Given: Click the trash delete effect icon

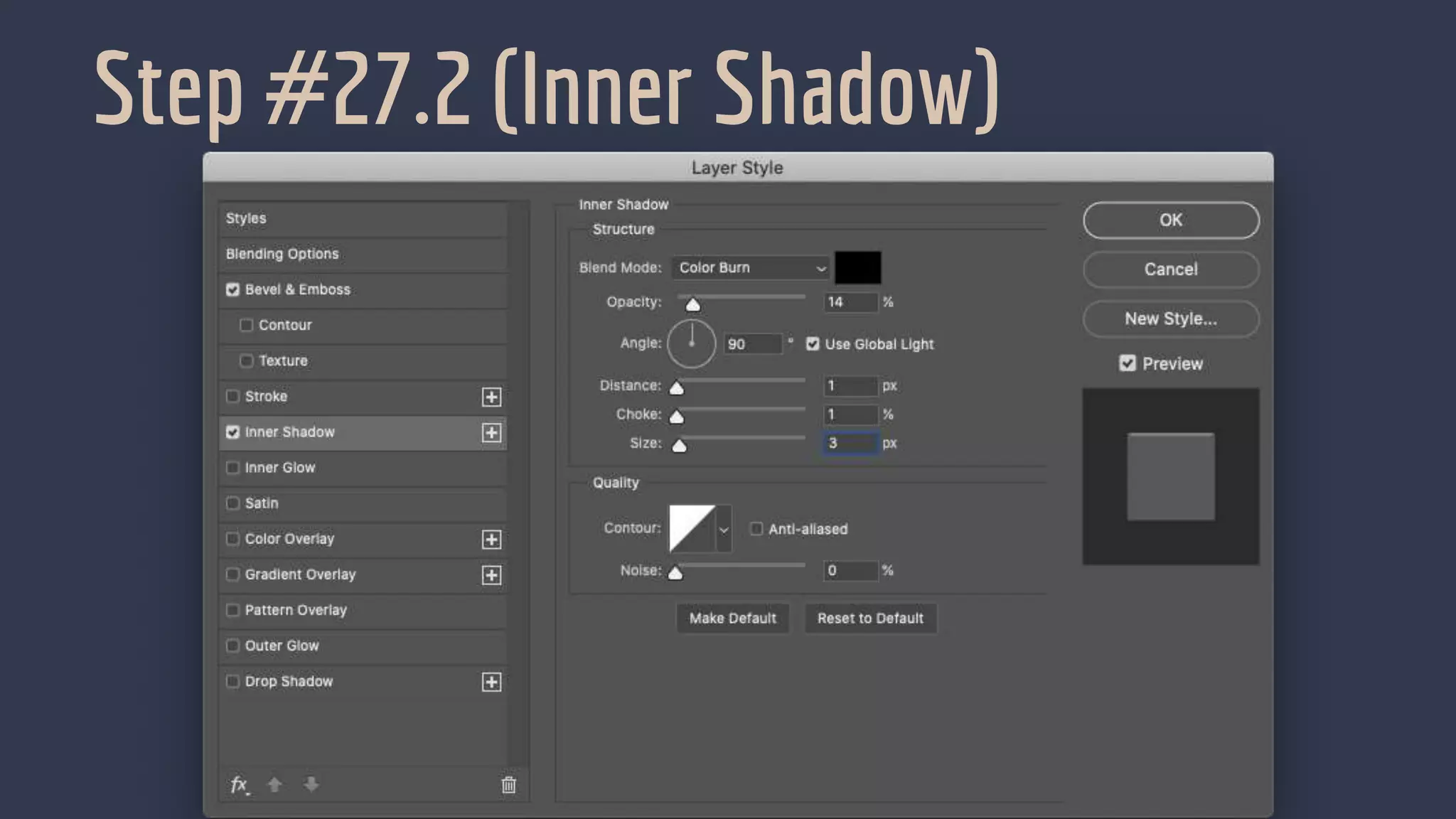Looking at the screenshot, I should pyautogui.click(x=508, y=785).
